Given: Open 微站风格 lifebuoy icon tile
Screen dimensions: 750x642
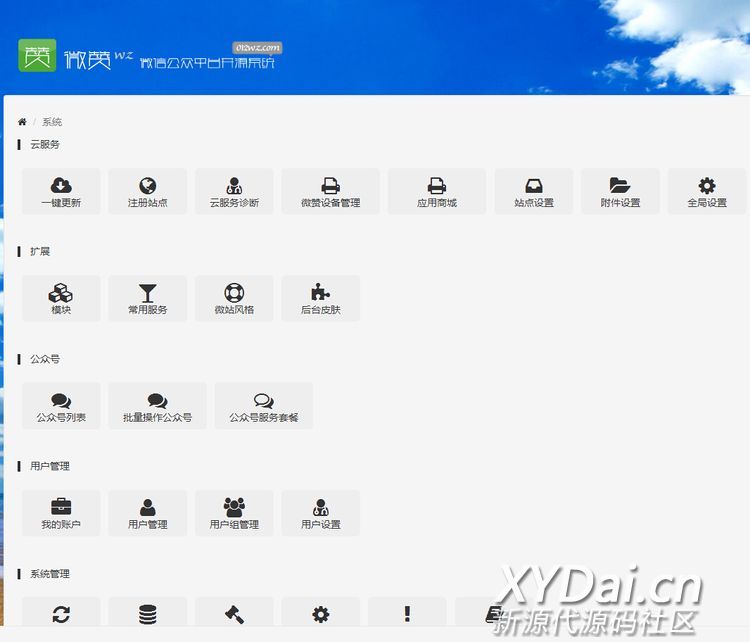Looking at the screenshot, I should pyautogui.click(x=234, y=299).
